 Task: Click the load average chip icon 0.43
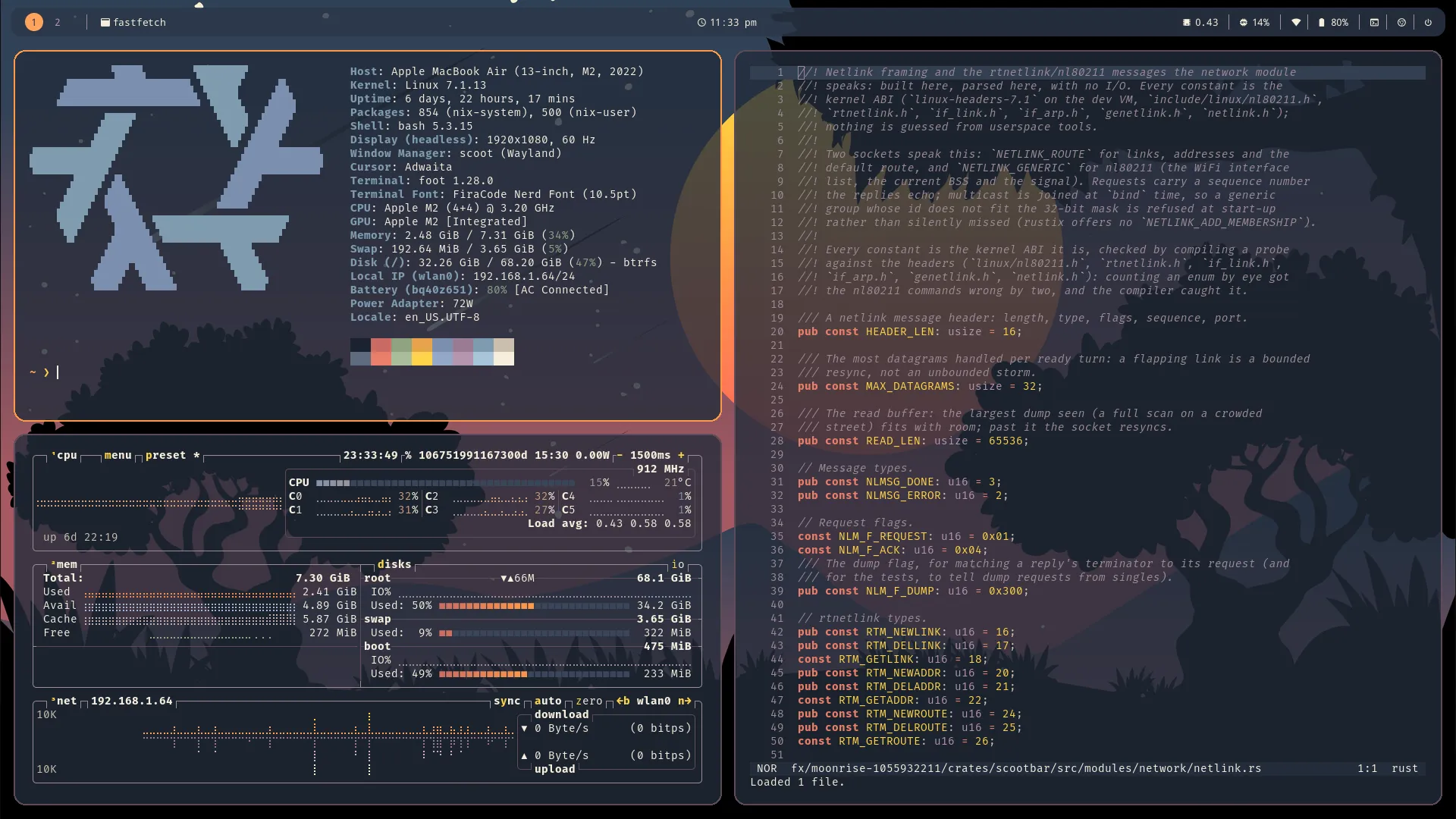click(1187, 23)
